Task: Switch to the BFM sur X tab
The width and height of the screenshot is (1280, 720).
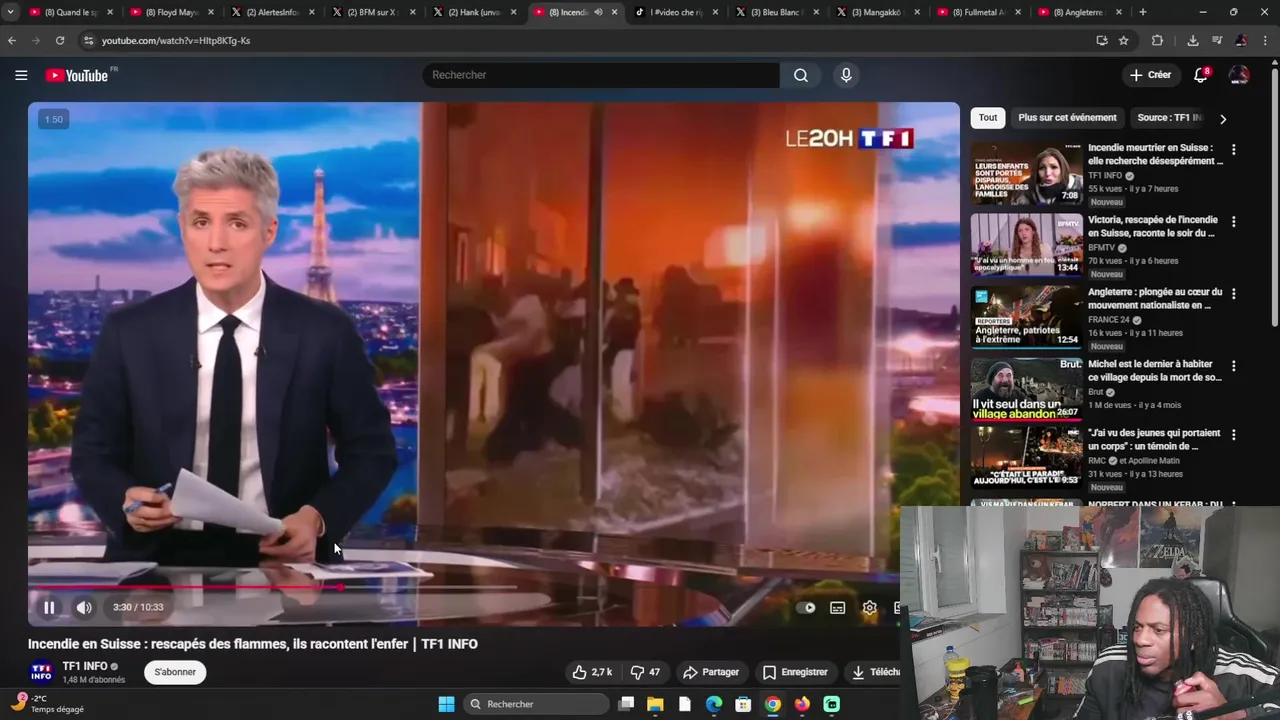Action: pyautogui.click(x=371, y=12)
